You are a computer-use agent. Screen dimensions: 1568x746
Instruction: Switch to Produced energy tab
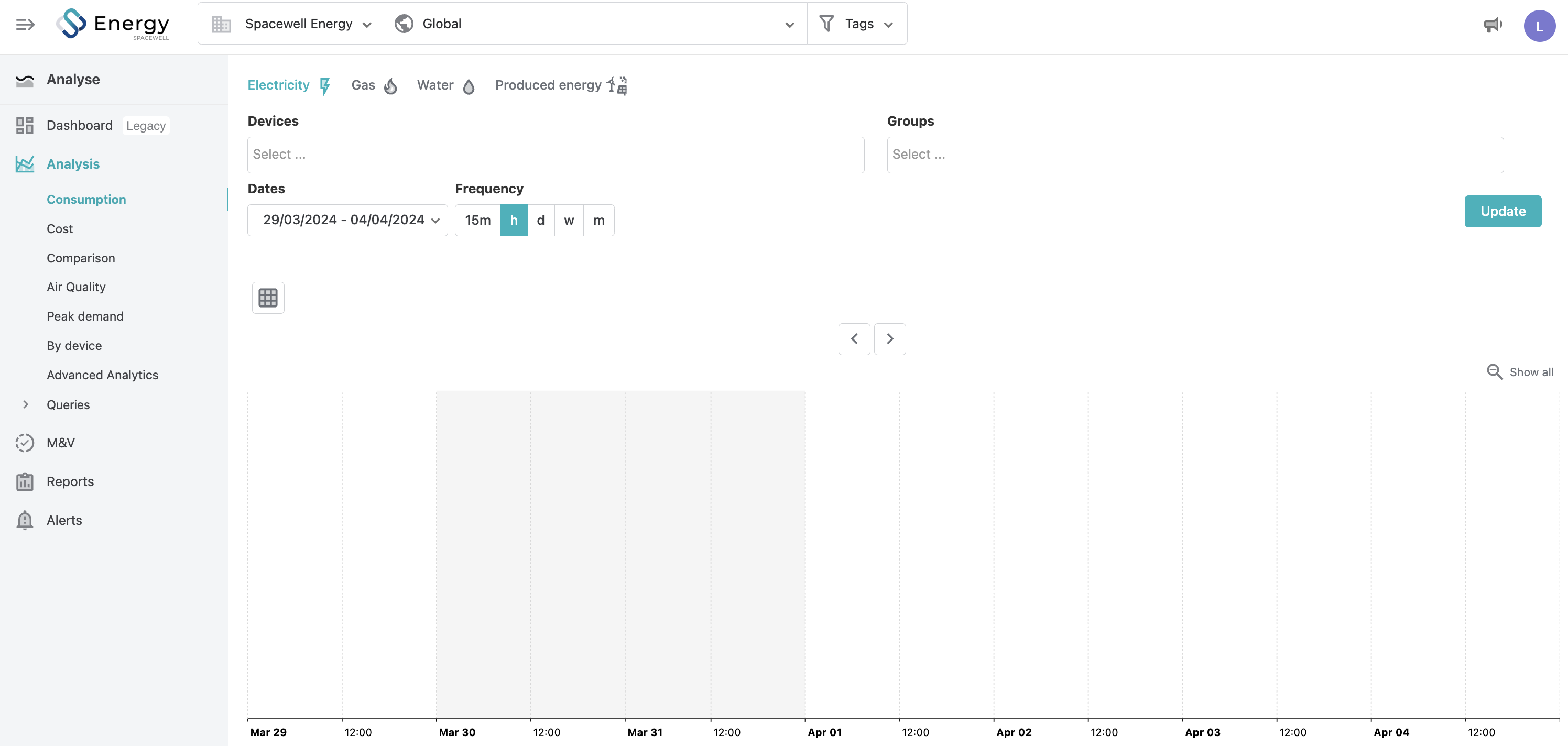coord(561,85)
